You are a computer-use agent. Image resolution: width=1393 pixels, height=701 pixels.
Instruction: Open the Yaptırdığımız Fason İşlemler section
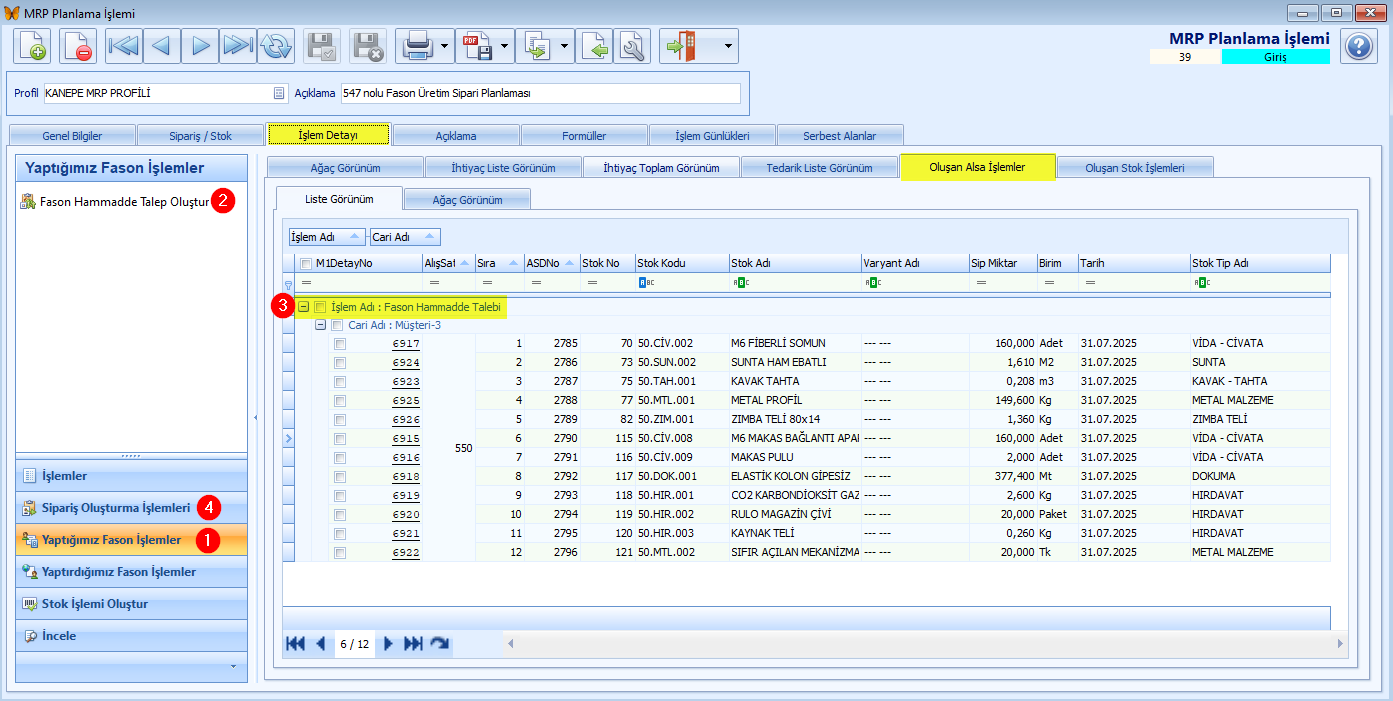(132, 572)
